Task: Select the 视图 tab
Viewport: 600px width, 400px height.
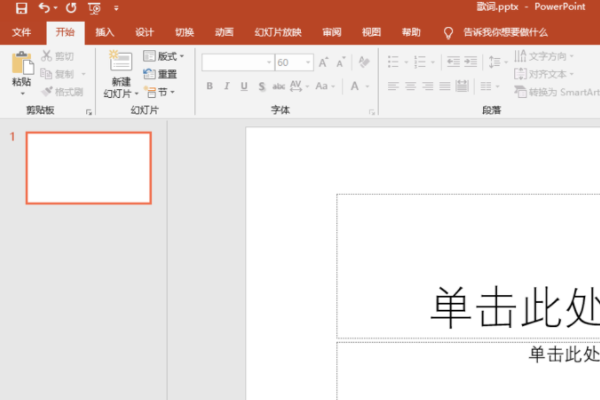Action: point(372,33)
